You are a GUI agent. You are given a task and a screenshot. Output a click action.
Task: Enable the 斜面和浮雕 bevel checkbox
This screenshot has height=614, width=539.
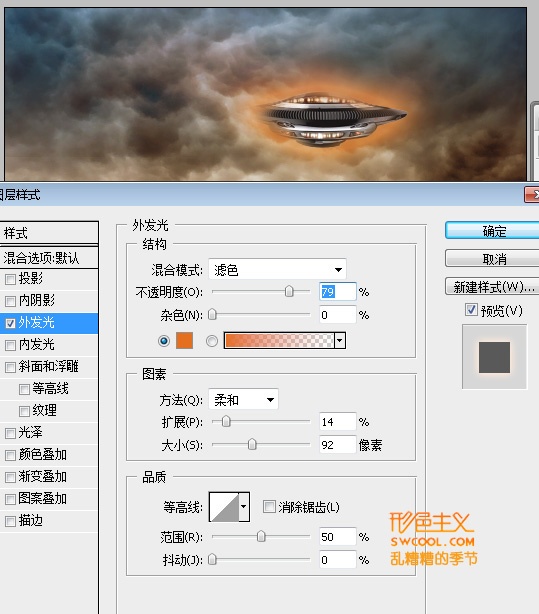click(10, 367)
